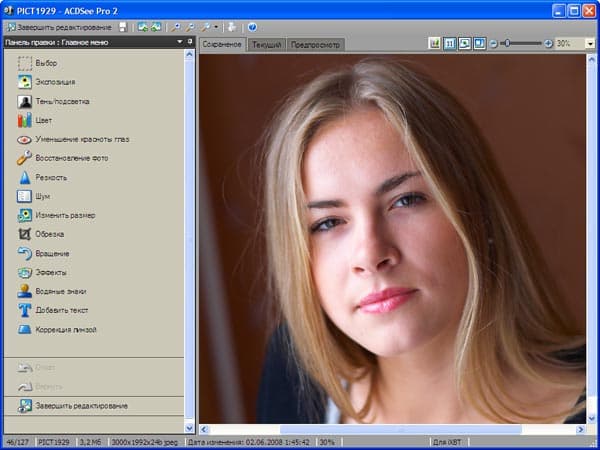Image resolution: width=600 pixels, height=450 pixels.
Task: Toggle the histogram view icon
Action: 435,44
